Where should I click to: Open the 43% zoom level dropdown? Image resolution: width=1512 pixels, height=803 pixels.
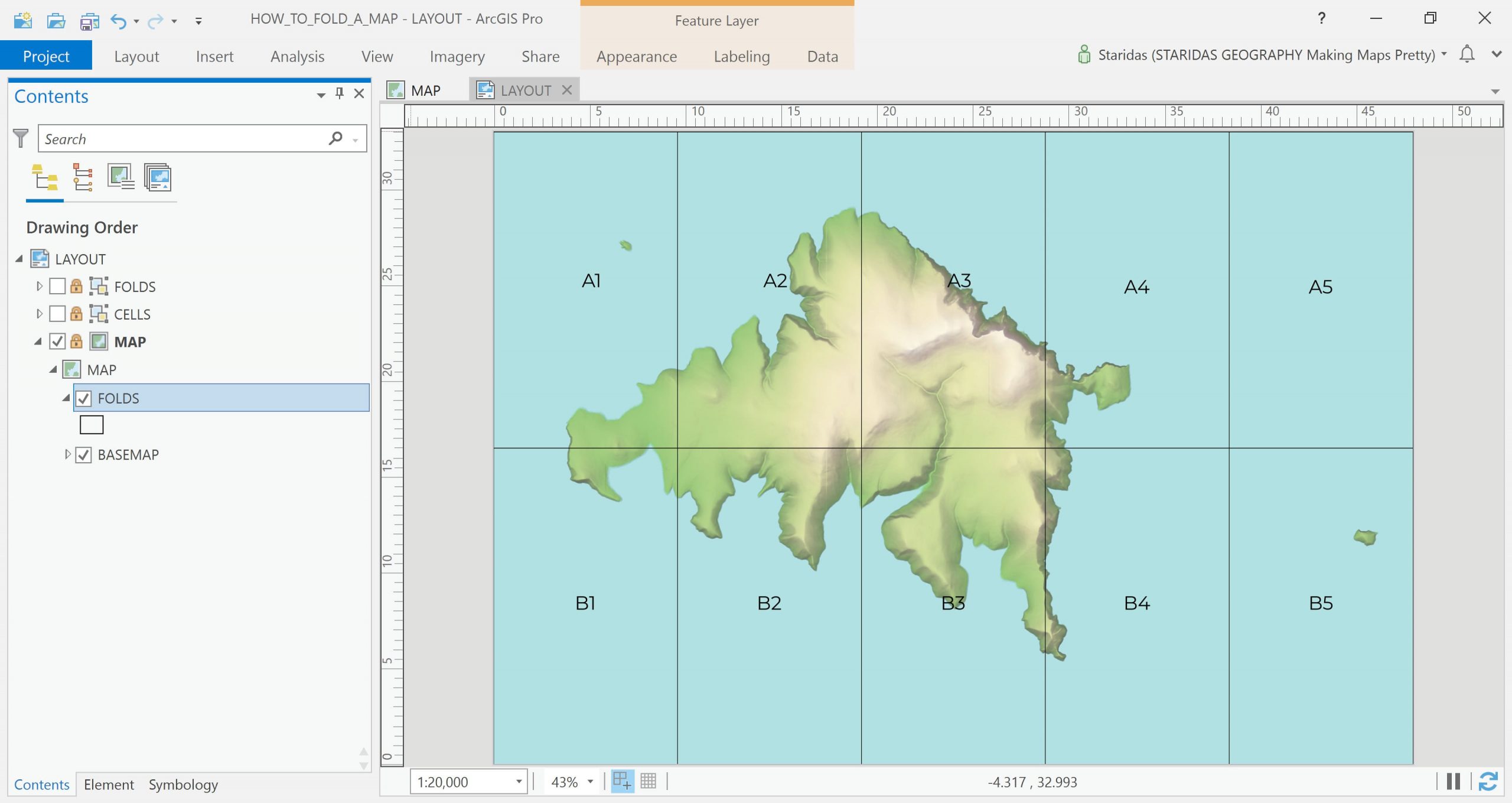point(589,782)
